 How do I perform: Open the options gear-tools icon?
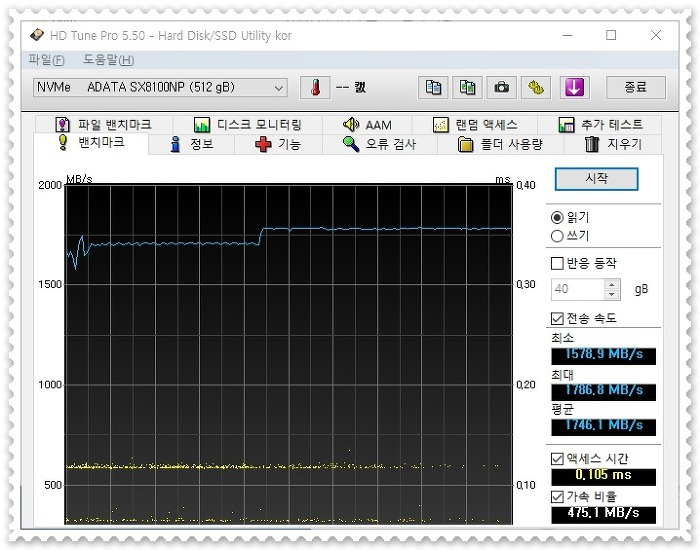pos(536,88)
